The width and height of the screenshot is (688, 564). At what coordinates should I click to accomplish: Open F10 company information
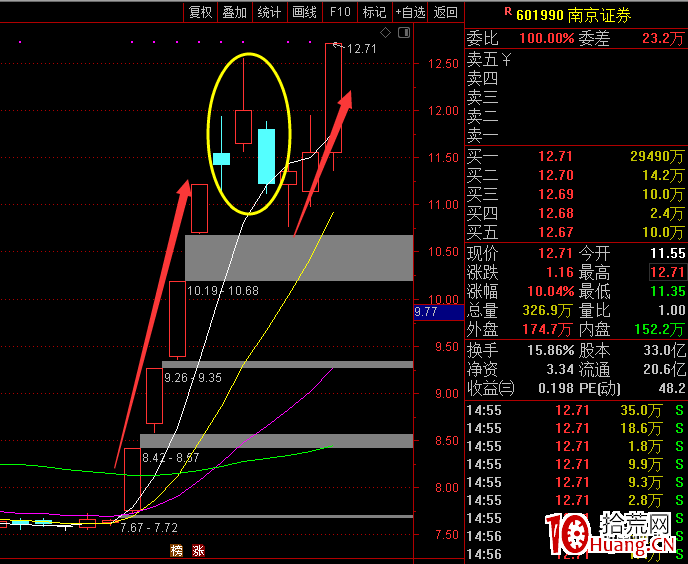tap(340, 12)
